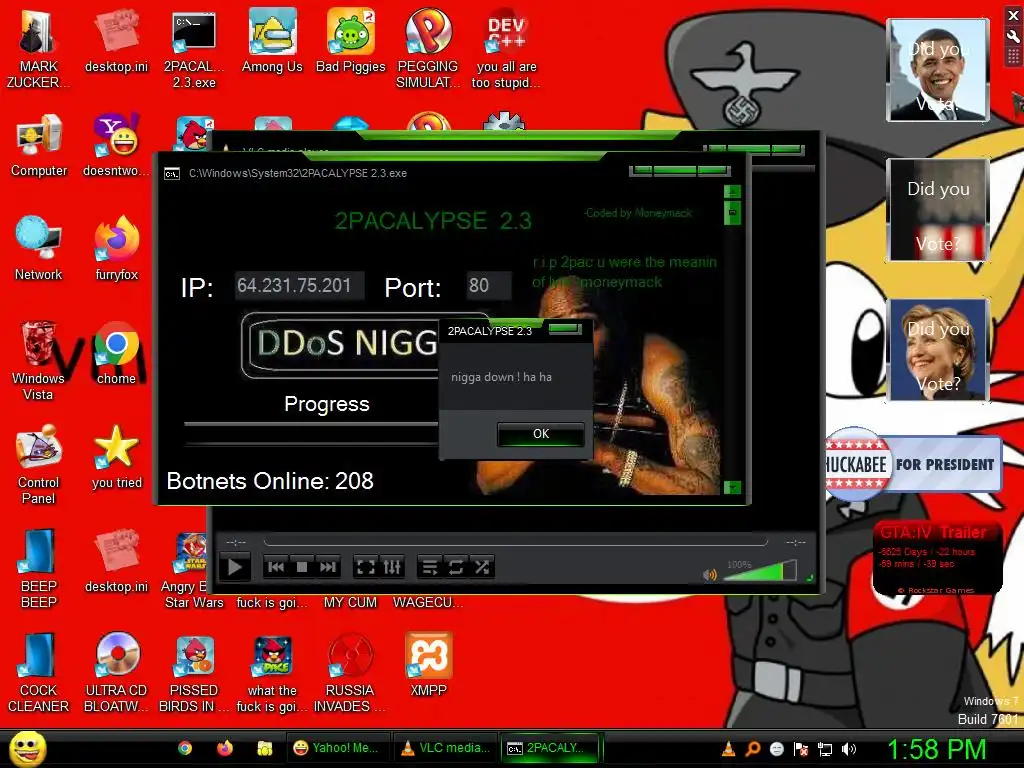Image resolution: width=1024 pixels, height=768 pixels.
Task: Click the IP address input field
Action: (300, 286)
